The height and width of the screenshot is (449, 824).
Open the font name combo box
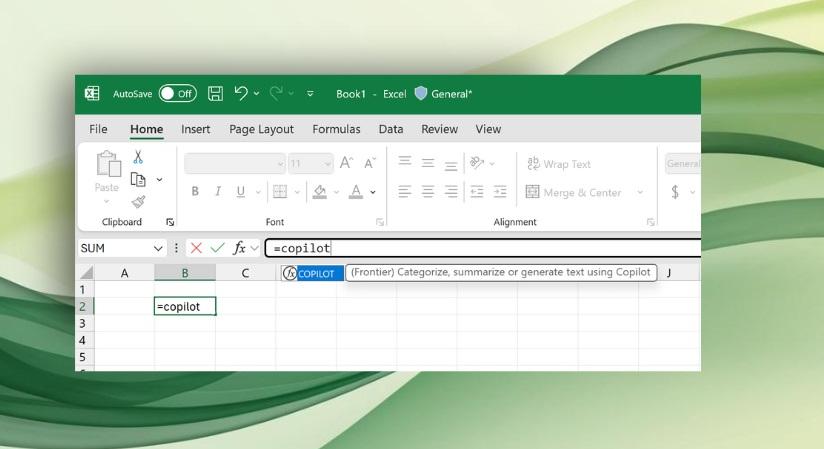(x=234, y=164)
